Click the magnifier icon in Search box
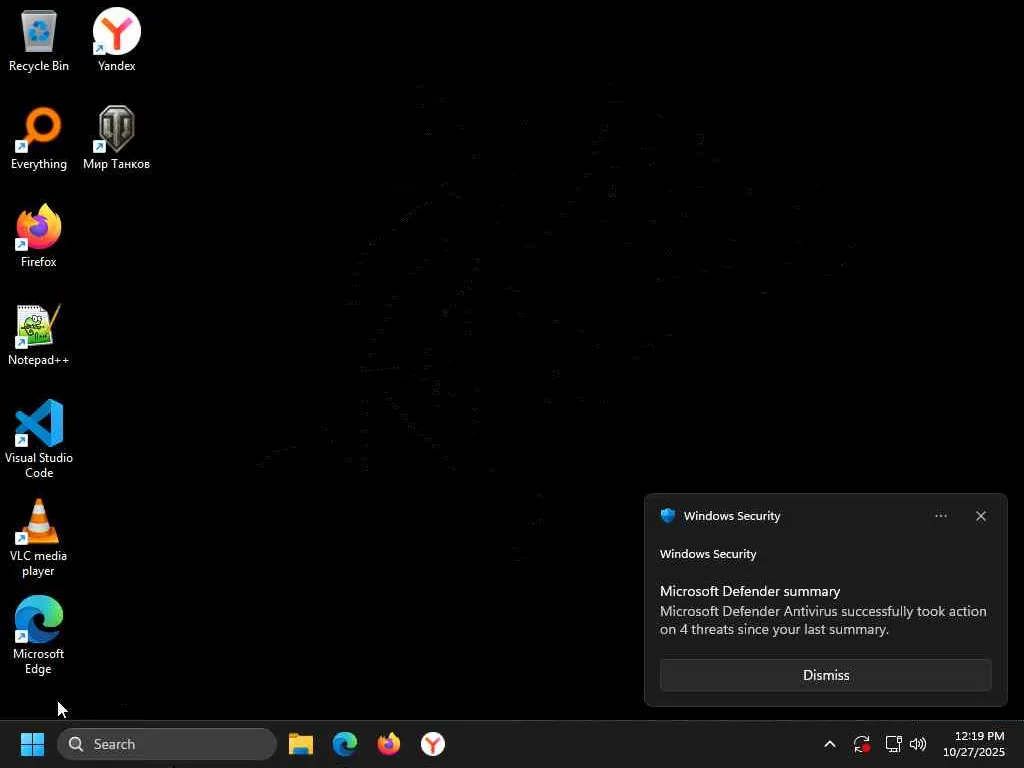 pos(76,744)
